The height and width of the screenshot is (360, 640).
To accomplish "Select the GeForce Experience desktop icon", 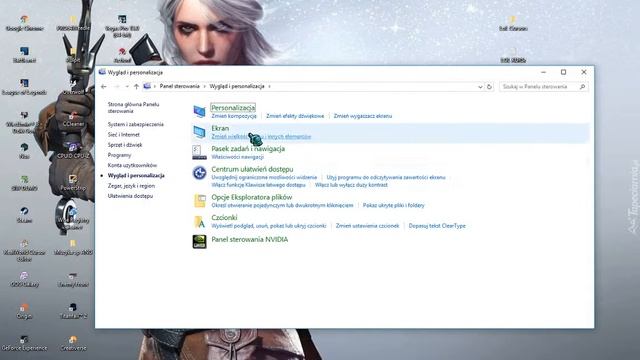I will [24, 343].
